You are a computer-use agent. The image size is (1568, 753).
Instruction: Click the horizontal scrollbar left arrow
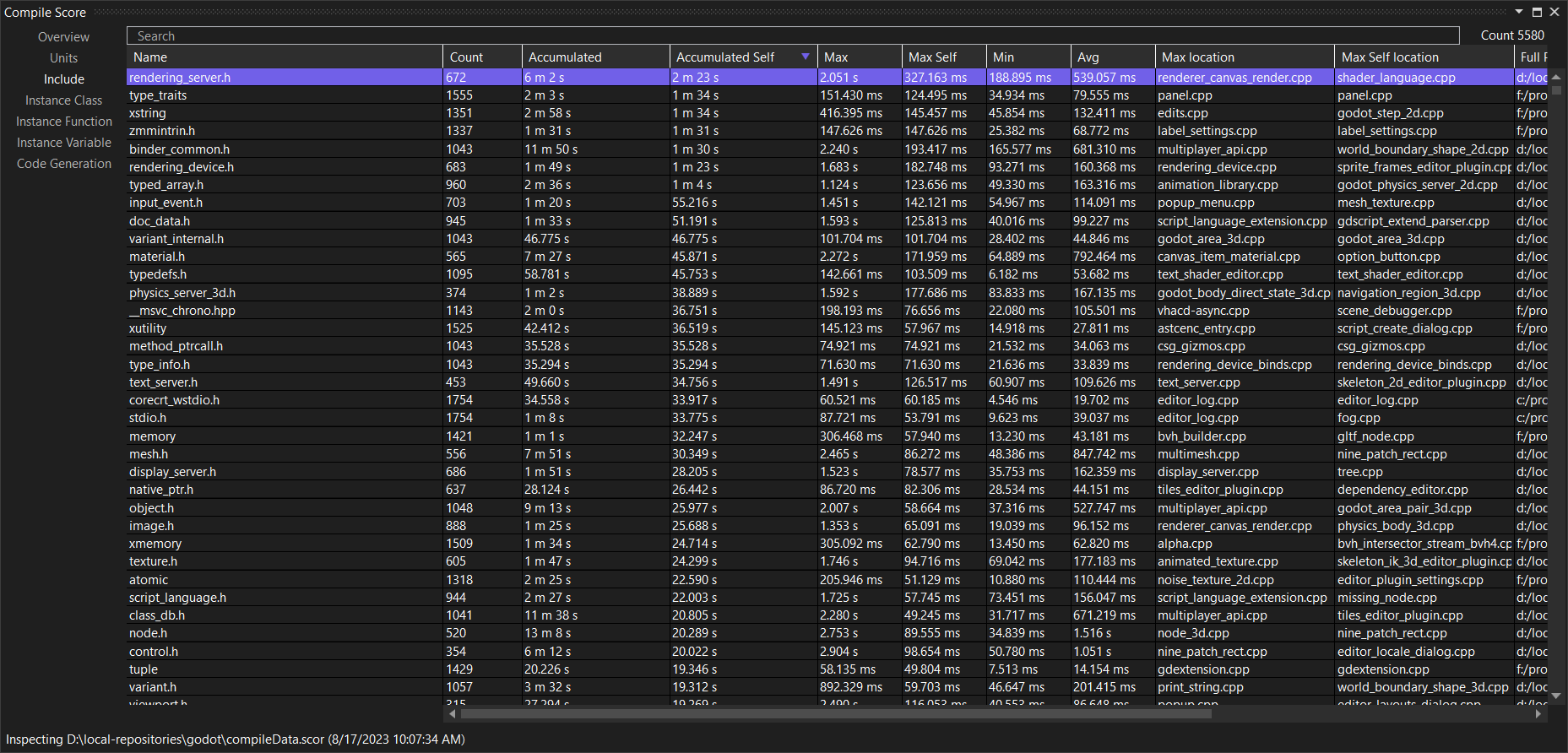coord(452,713)
